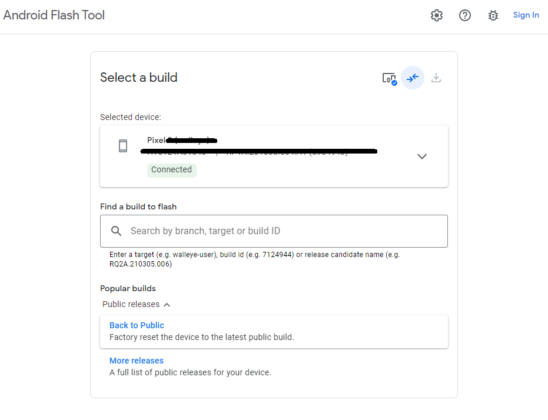This screenshot has width=548, height=420.
Task: Click the connected device step icon
Action: coord(389,78)
